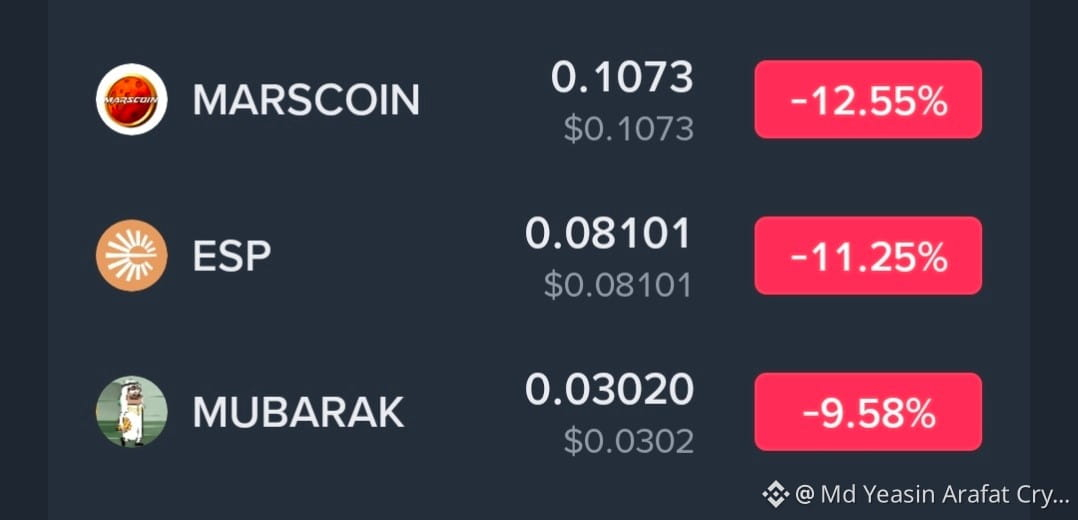Open the MARSCOIN coin name label
The width and height of the screenshot is (1078, 520).
pos(306,100)
